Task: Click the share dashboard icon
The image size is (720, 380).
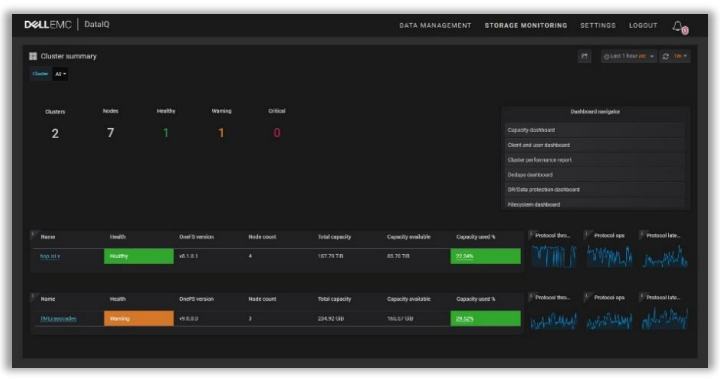Action: (585, 56)
